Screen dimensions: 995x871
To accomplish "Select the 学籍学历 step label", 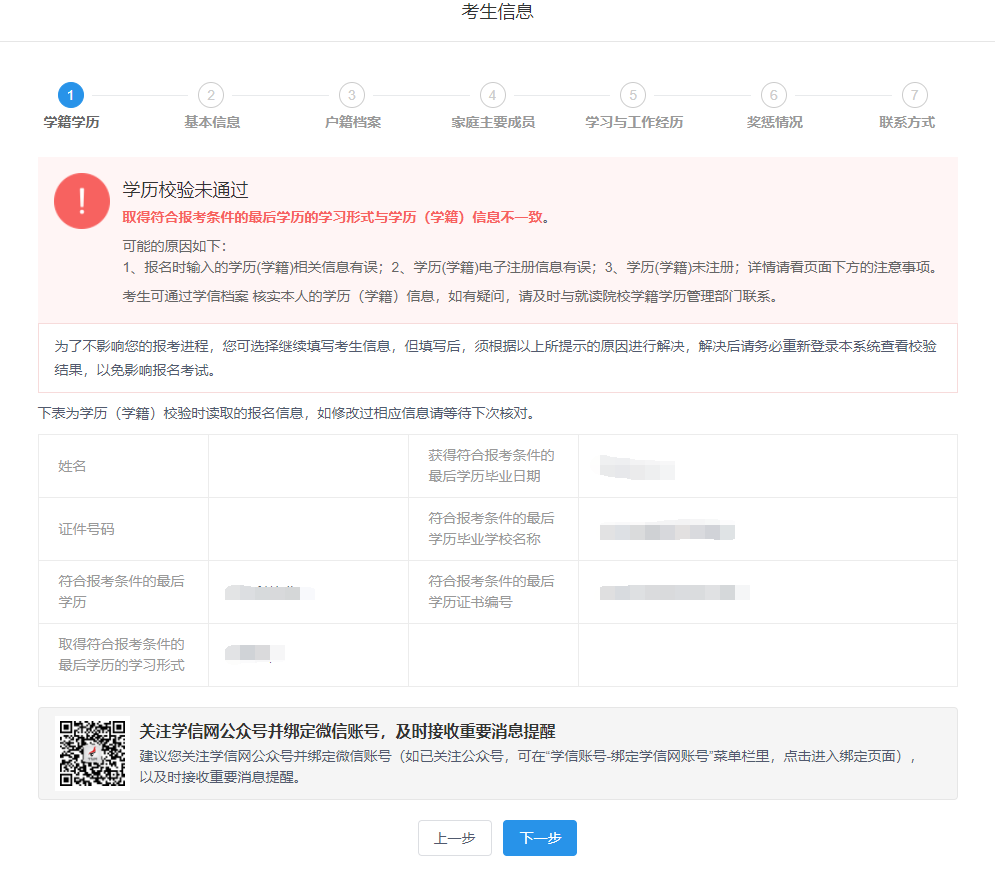I will (71, 122).
